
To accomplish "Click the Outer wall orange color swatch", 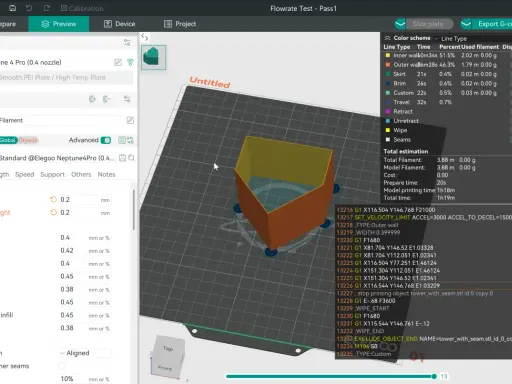I will pos(388,65).
